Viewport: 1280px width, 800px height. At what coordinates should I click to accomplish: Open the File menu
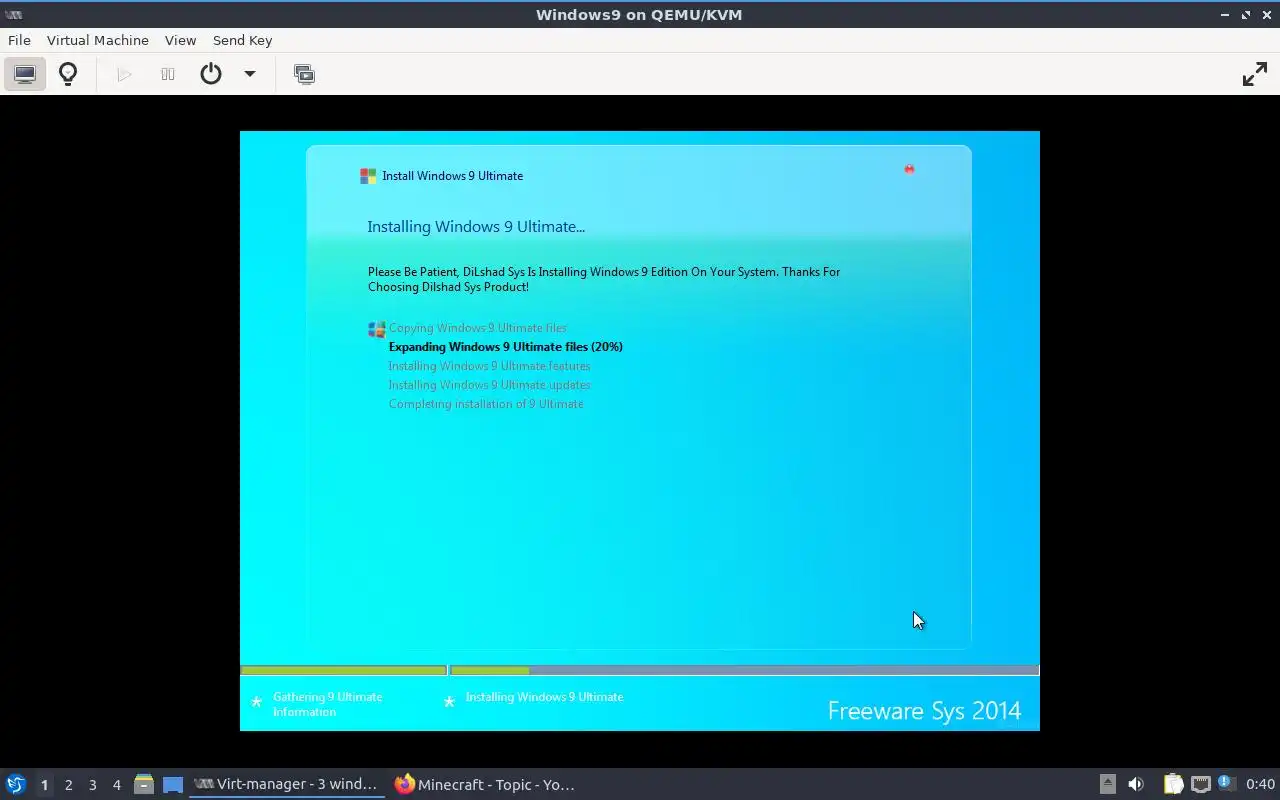pyautogui.click(x=19, y=40)
